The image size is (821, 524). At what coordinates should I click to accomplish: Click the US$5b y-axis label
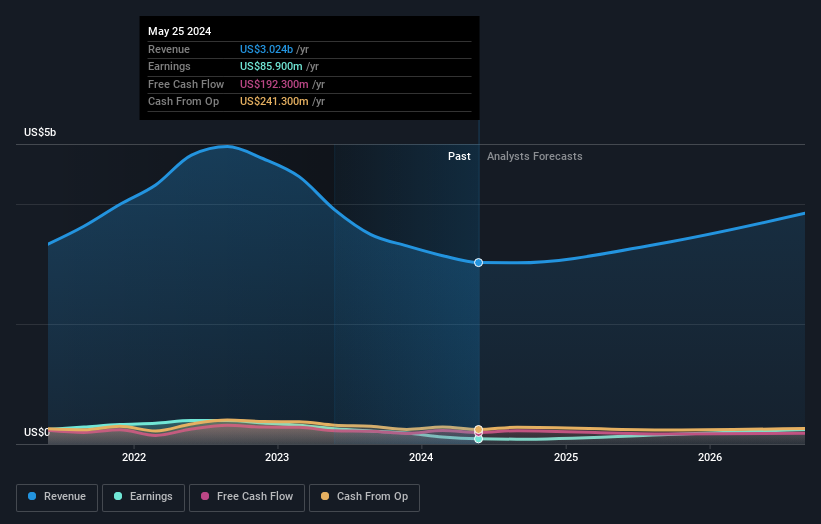point(40,132)
